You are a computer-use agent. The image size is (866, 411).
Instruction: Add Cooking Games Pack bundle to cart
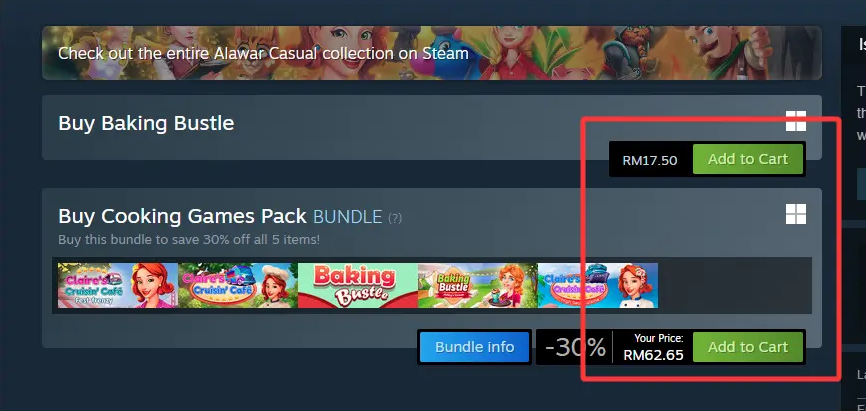click(748, 347)
